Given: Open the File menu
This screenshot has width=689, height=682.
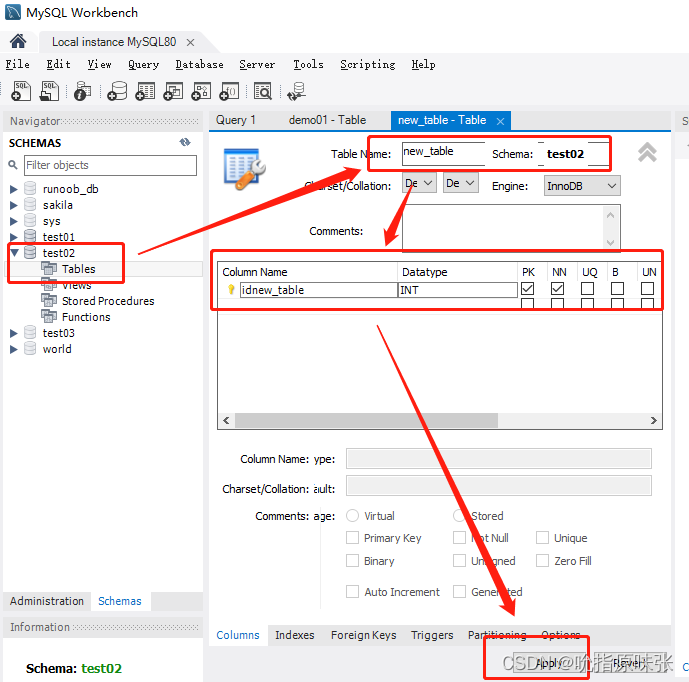Looking at the screenshot, I should 18,65.
